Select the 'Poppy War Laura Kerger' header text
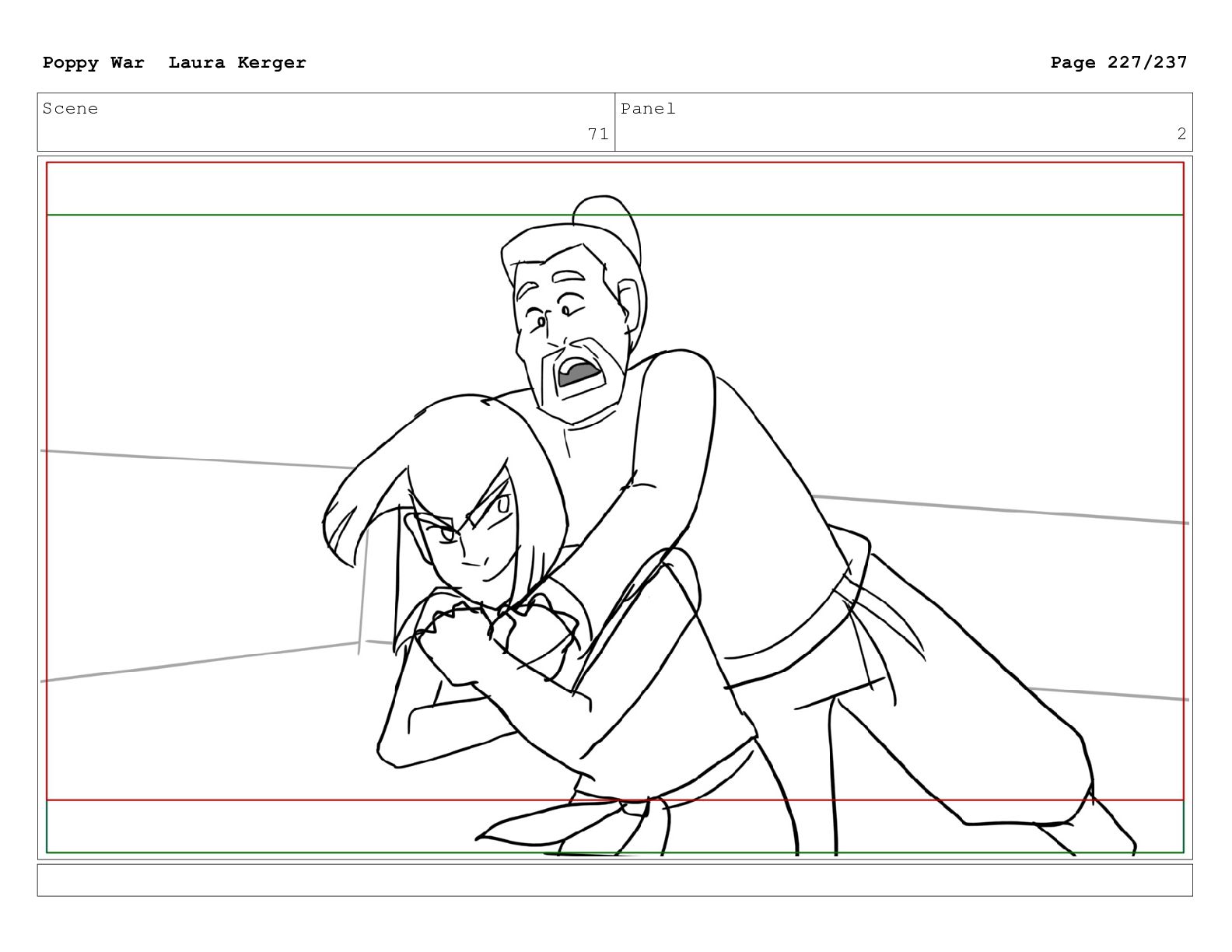Image resolution: width=1232 pixels, height=952 pixels. coord(174,62)
